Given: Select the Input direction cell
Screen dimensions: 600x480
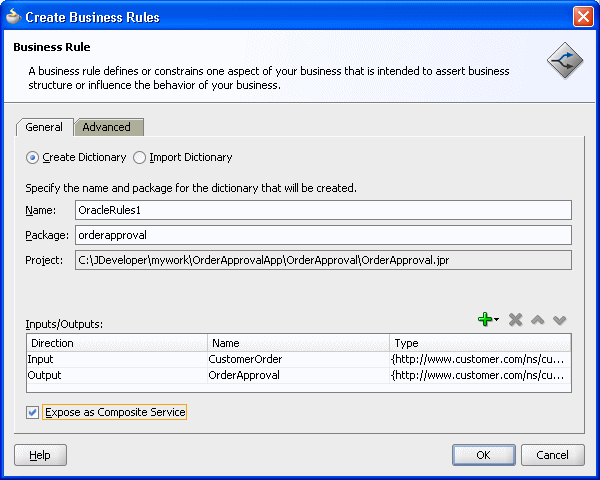Looking at the screenshot, I should [x=117, y=359].
